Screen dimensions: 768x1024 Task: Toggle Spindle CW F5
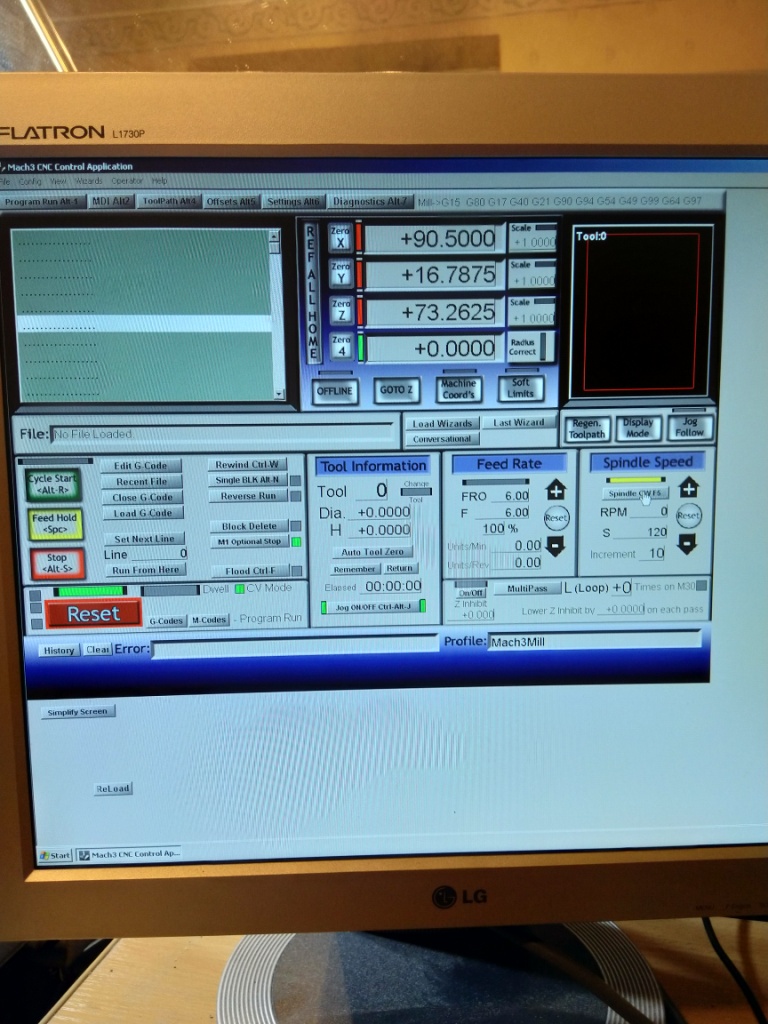point(635,494)
